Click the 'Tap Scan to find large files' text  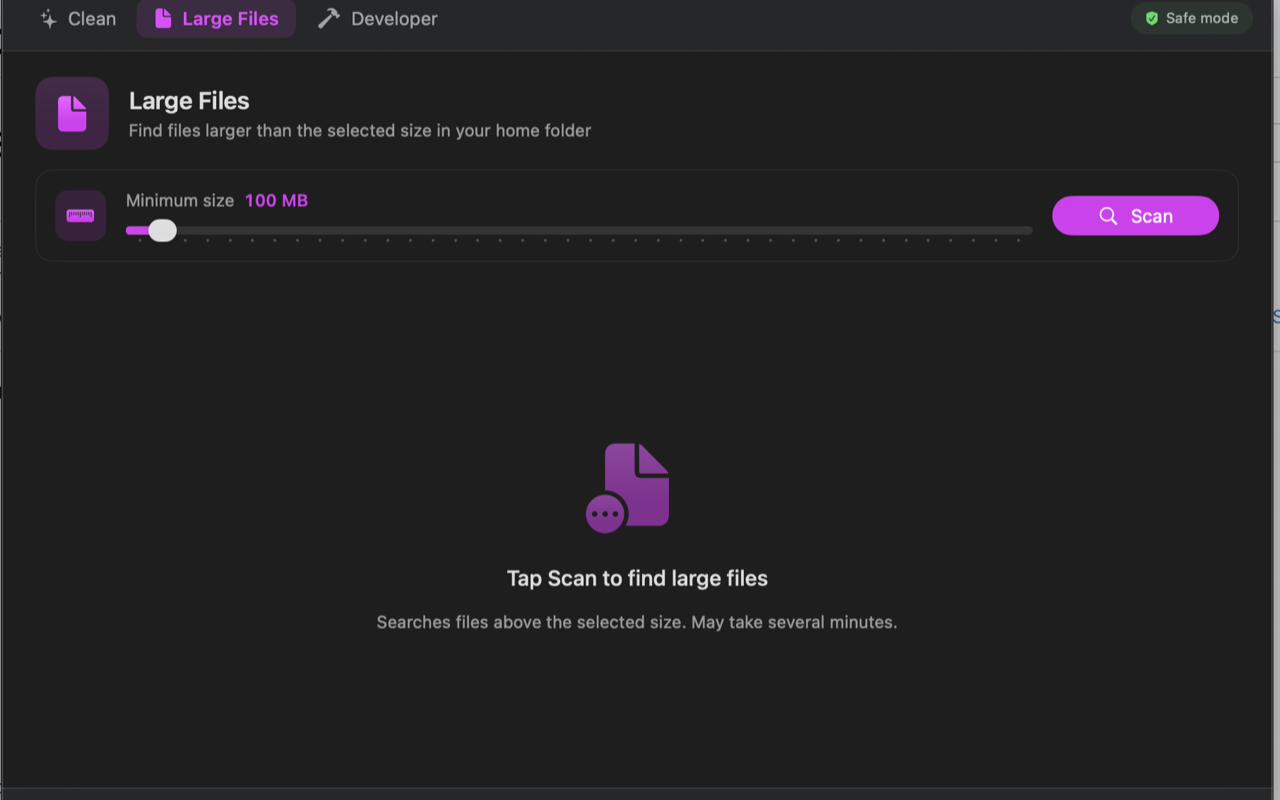[637, 578]
